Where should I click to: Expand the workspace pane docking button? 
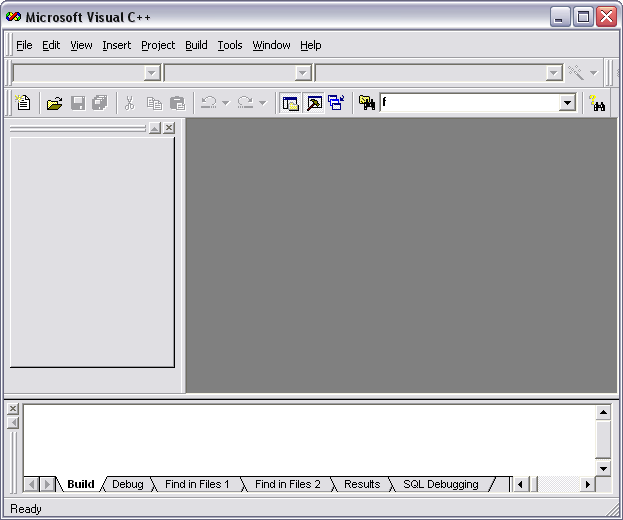[155, 128]
